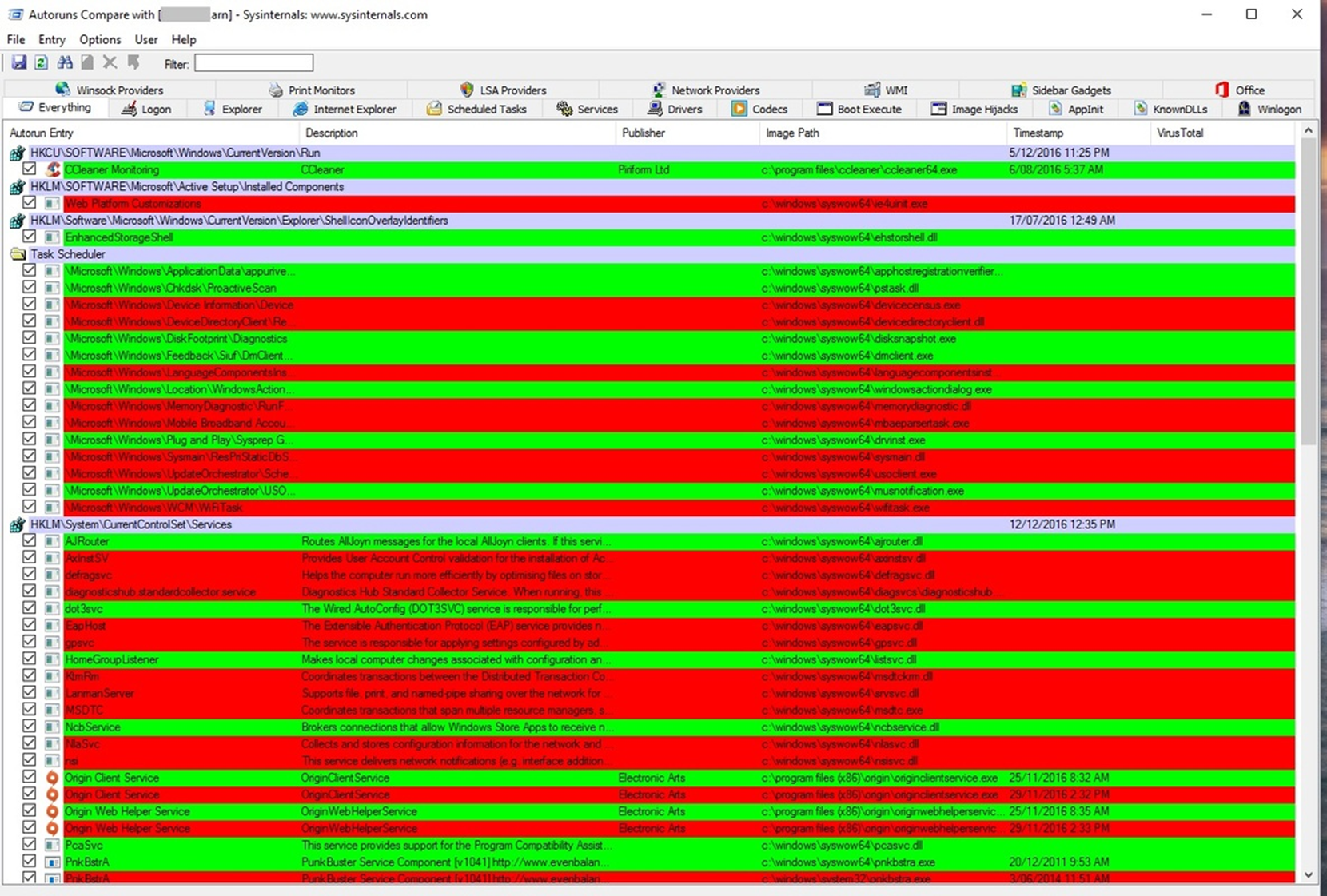Click the scroll up arrow of list
The image size is (1327, 896).
[x=1309, y=130]
